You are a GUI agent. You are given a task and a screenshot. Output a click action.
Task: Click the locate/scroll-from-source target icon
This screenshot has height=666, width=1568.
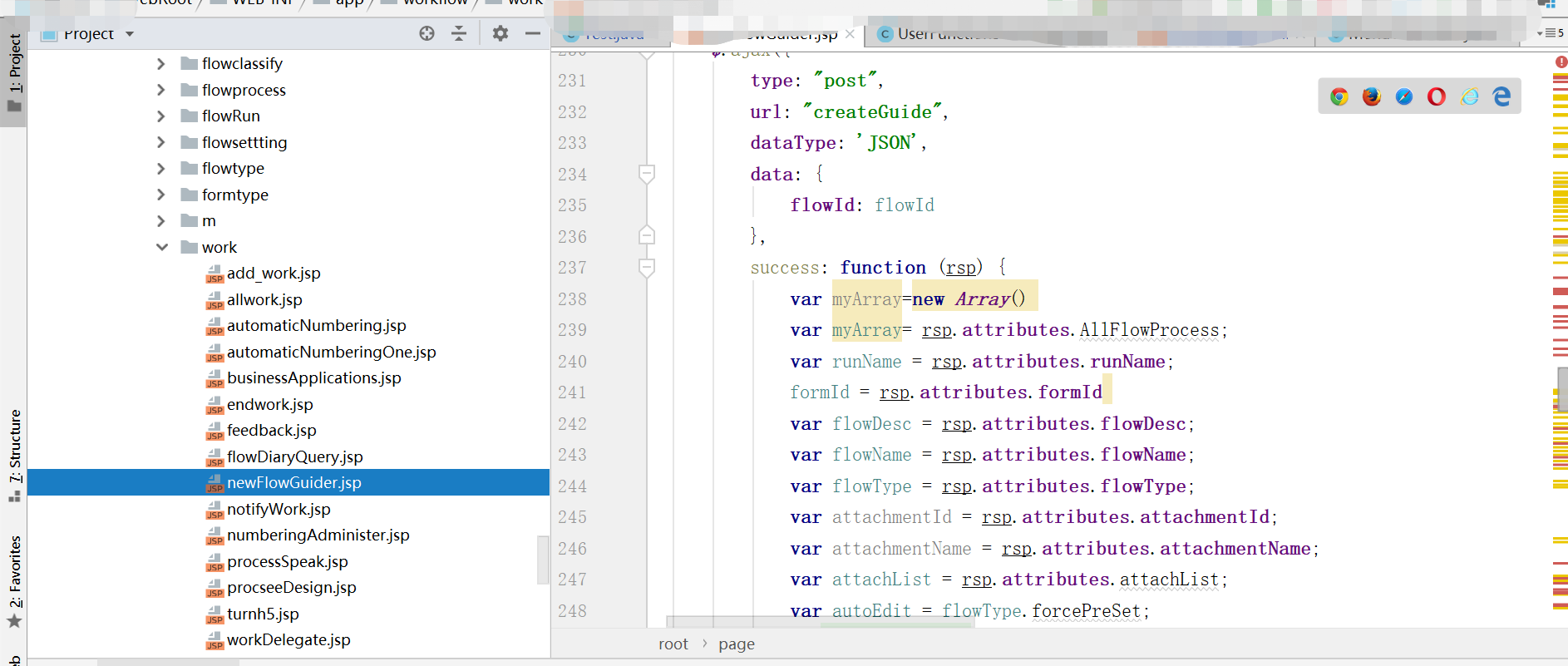click(427, 33)
